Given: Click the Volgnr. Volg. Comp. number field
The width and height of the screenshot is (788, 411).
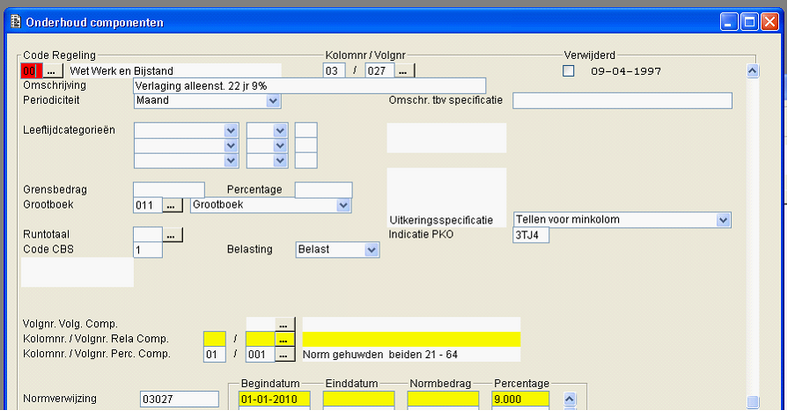Looking at the screenshot, I should pos(260,324).
